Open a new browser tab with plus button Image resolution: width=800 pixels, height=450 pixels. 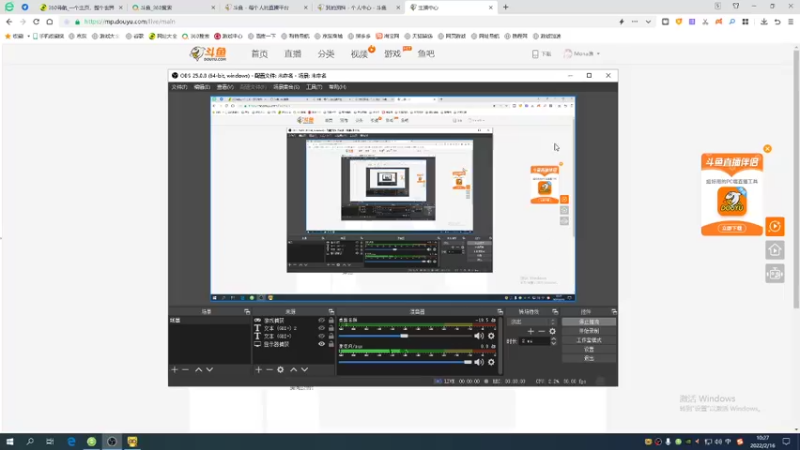point(506,7)
